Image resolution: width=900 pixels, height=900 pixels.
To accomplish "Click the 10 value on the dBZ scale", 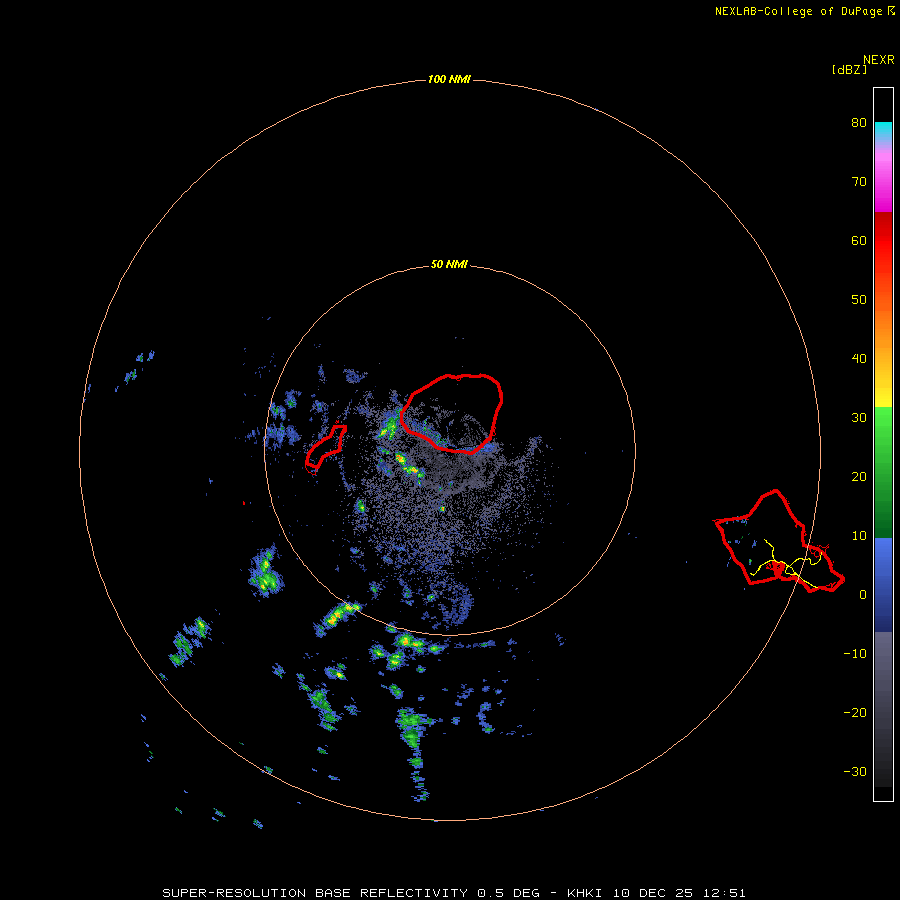I will pyautogui.click(x=859, y=536).
